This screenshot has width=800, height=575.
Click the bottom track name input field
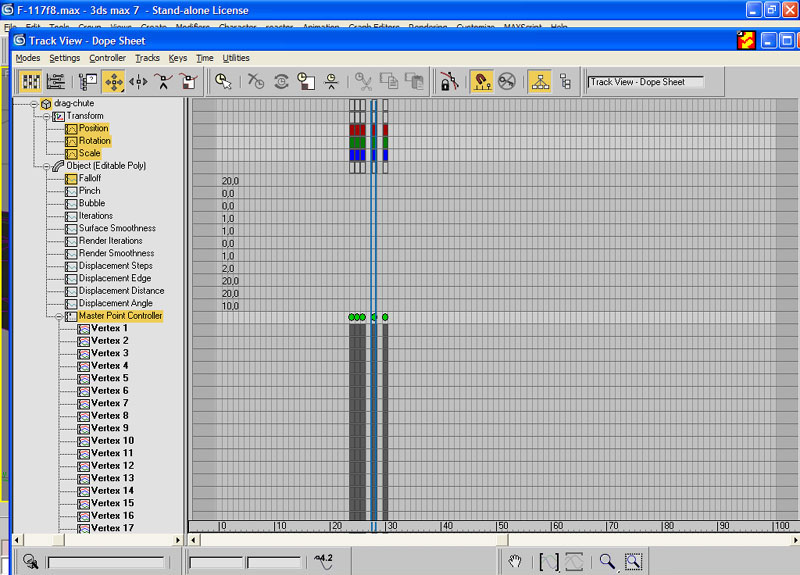[x=106, y=562]
